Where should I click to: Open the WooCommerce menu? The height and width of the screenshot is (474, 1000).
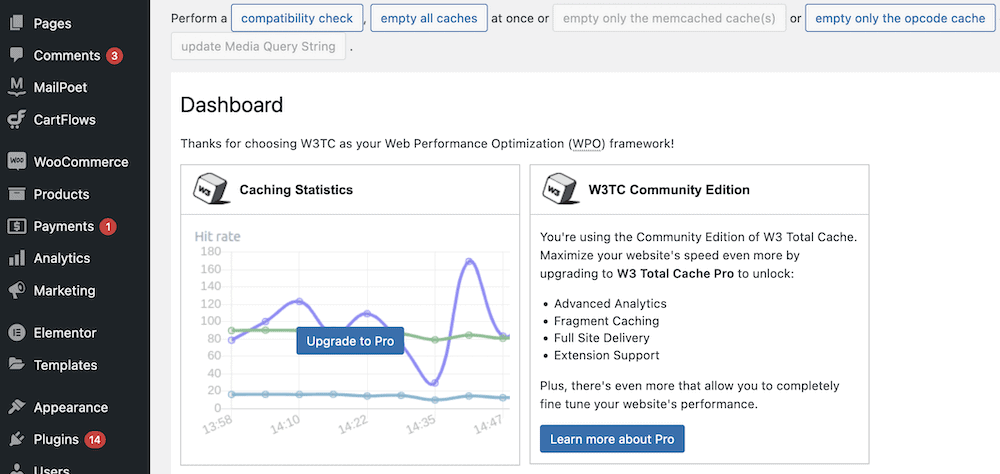[x=81, y=162]
